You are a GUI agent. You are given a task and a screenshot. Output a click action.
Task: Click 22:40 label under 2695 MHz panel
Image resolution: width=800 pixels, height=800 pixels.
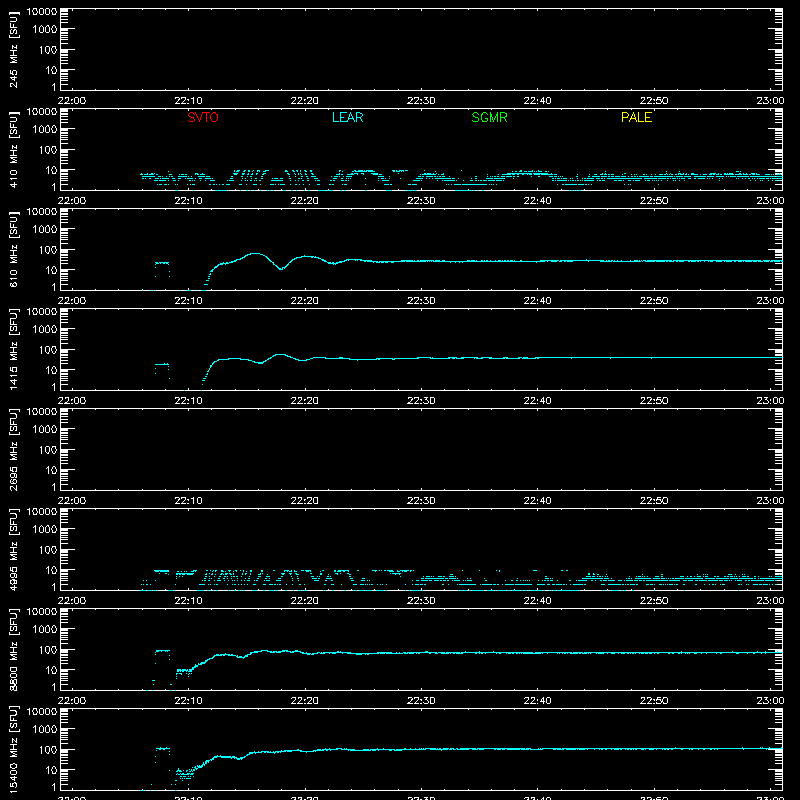pos(537,501)
